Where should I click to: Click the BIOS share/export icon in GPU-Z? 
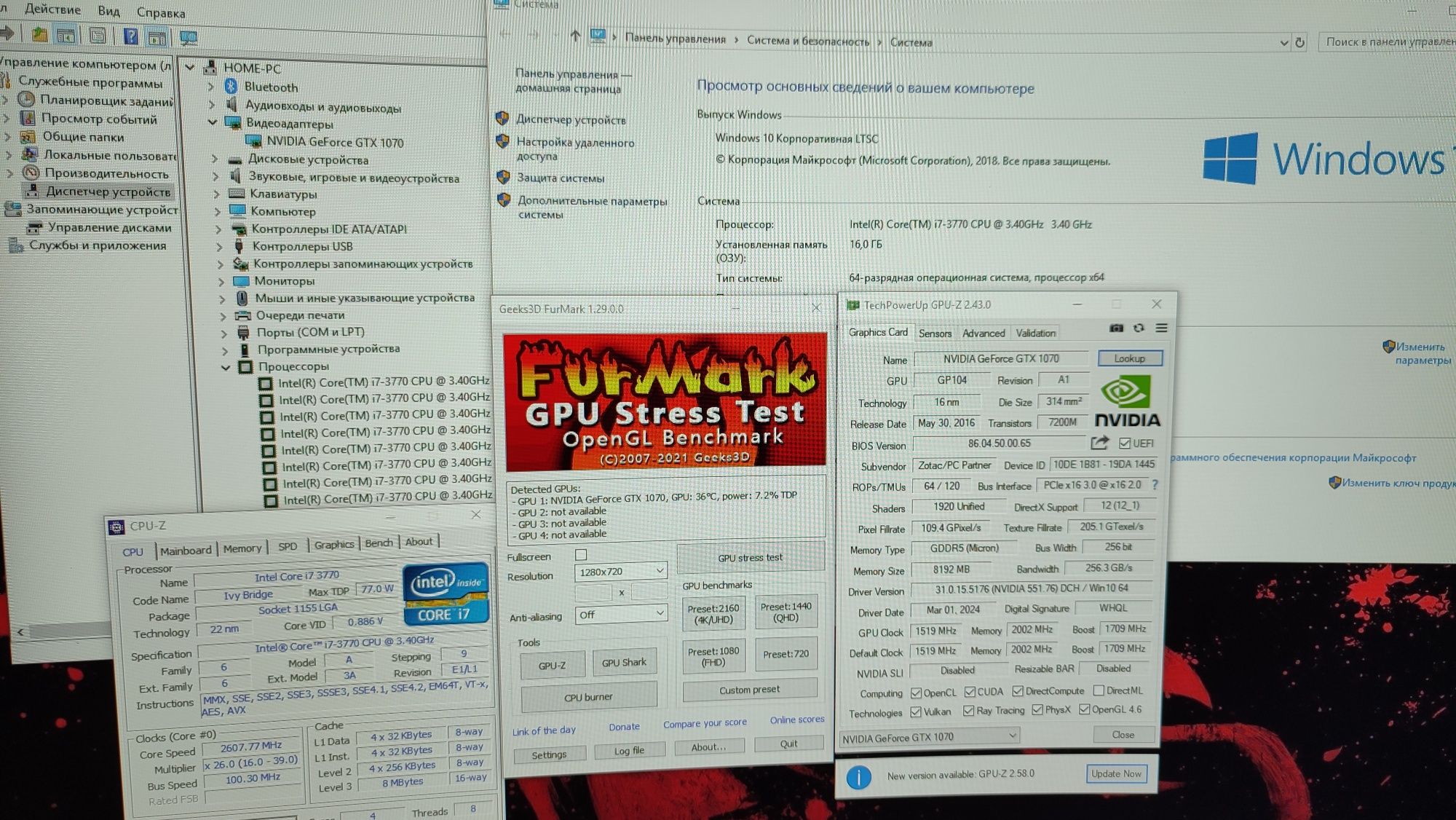1099,443
